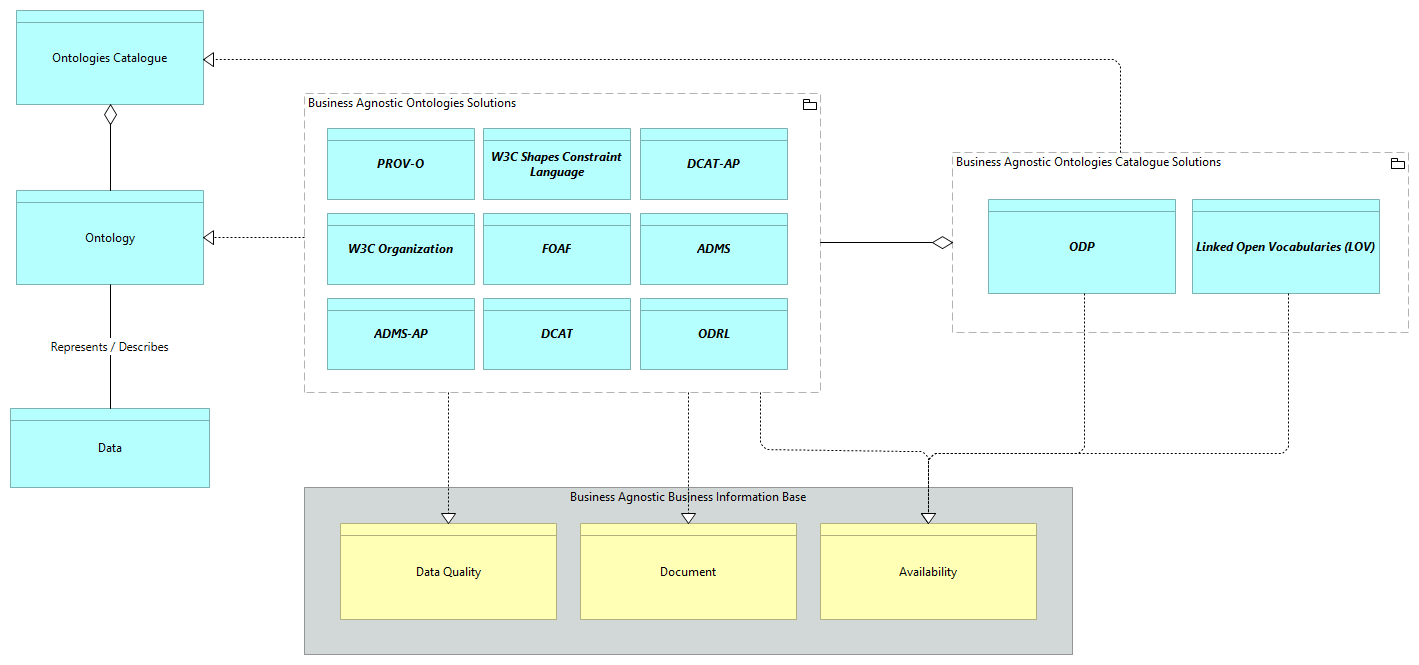The width and height of the screenshot is (1419, 665).
Task: Click 'Business Agnostic Ontologies Catalogue Solutions' title
Action: [x=1088, y=162]
